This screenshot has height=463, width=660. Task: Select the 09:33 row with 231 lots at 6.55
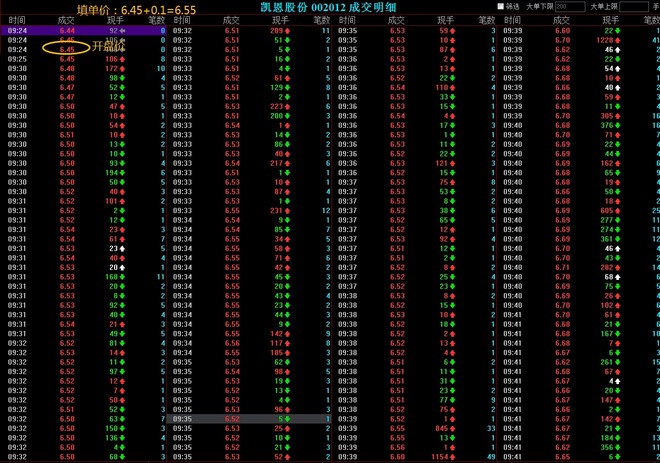(x=249, y=210)
